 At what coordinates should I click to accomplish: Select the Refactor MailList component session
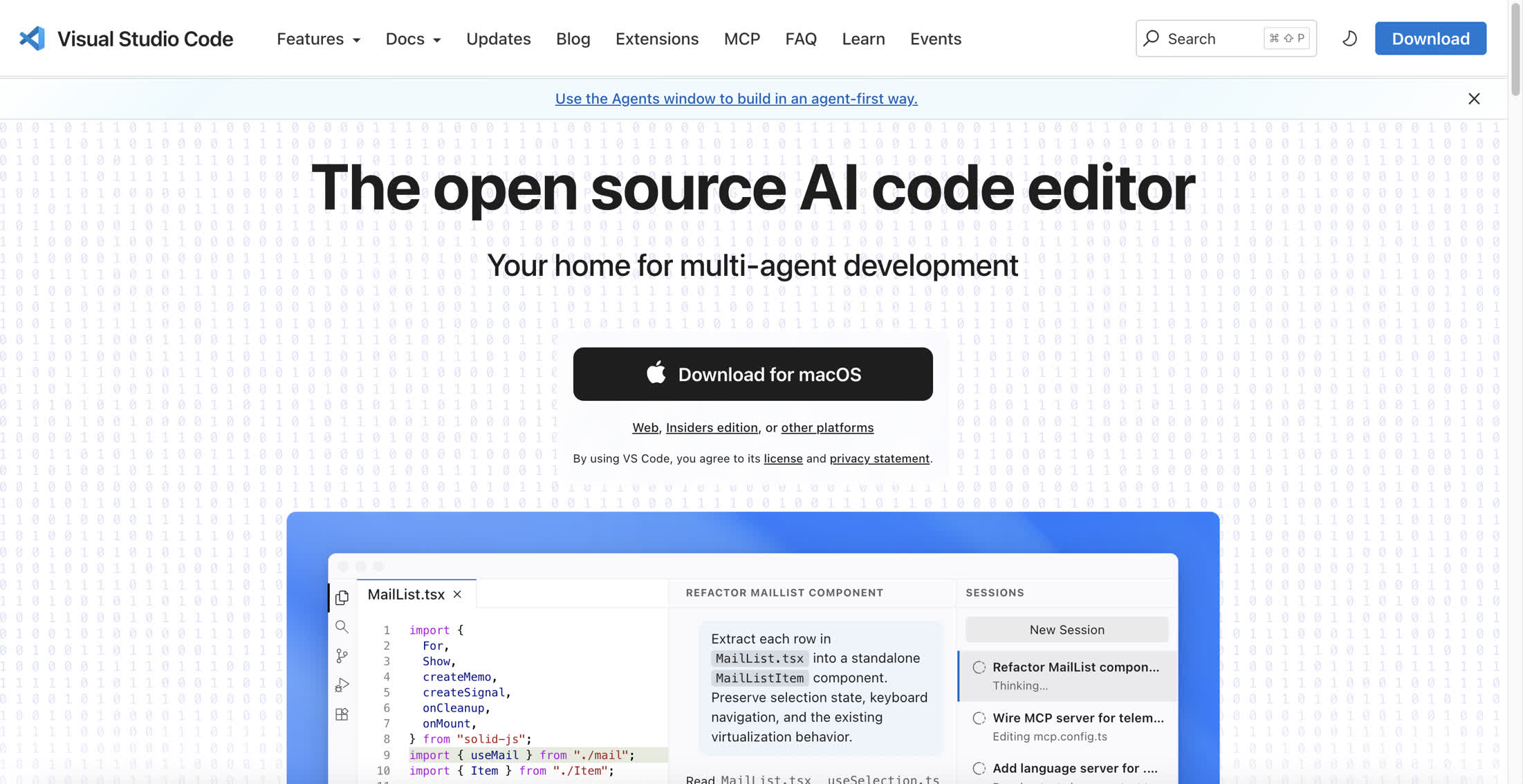(1067, 676)
